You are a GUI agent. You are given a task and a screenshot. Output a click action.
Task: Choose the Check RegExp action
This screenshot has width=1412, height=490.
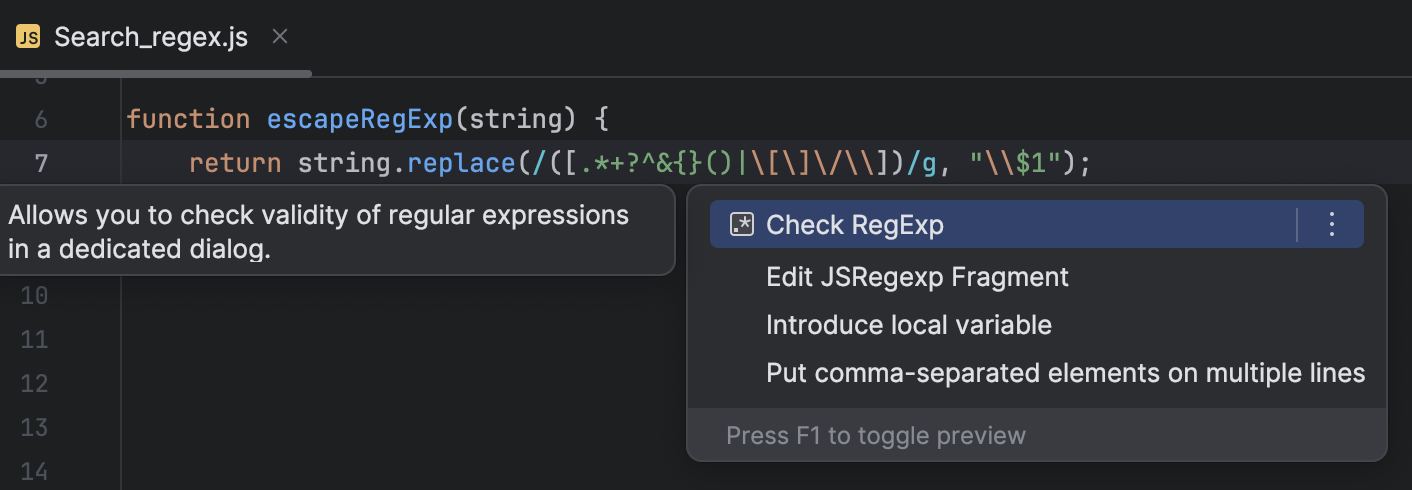[855, 225]
